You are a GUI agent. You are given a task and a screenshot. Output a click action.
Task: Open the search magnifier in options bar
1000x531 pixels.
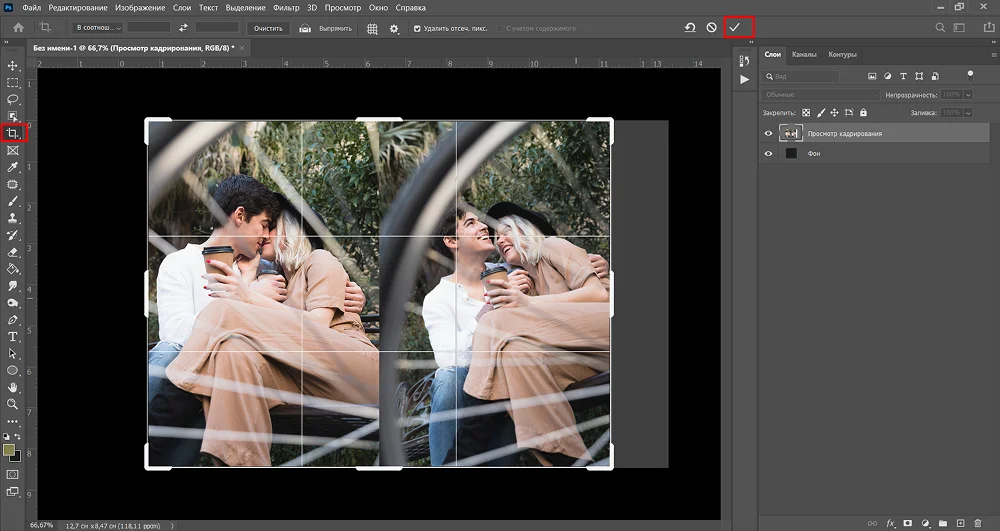[940, 28]
